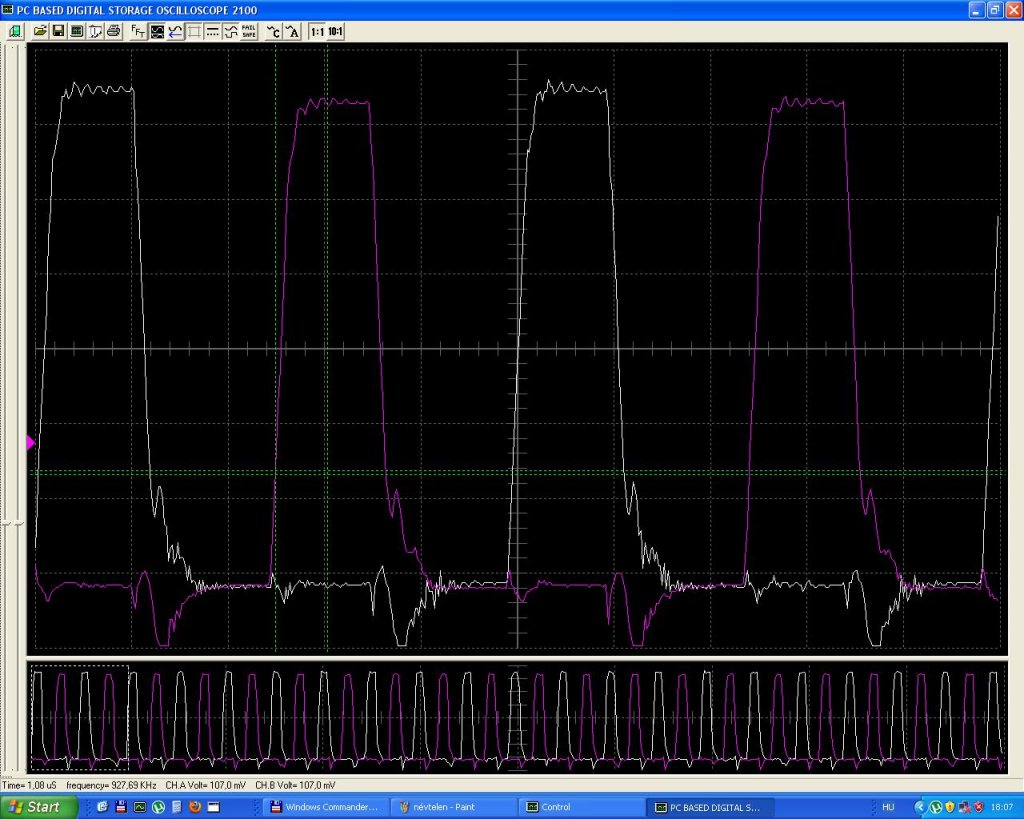Open the FFT spectrum analysis
This screenshot has height=819, width=1024.
(x=138, y=31)
